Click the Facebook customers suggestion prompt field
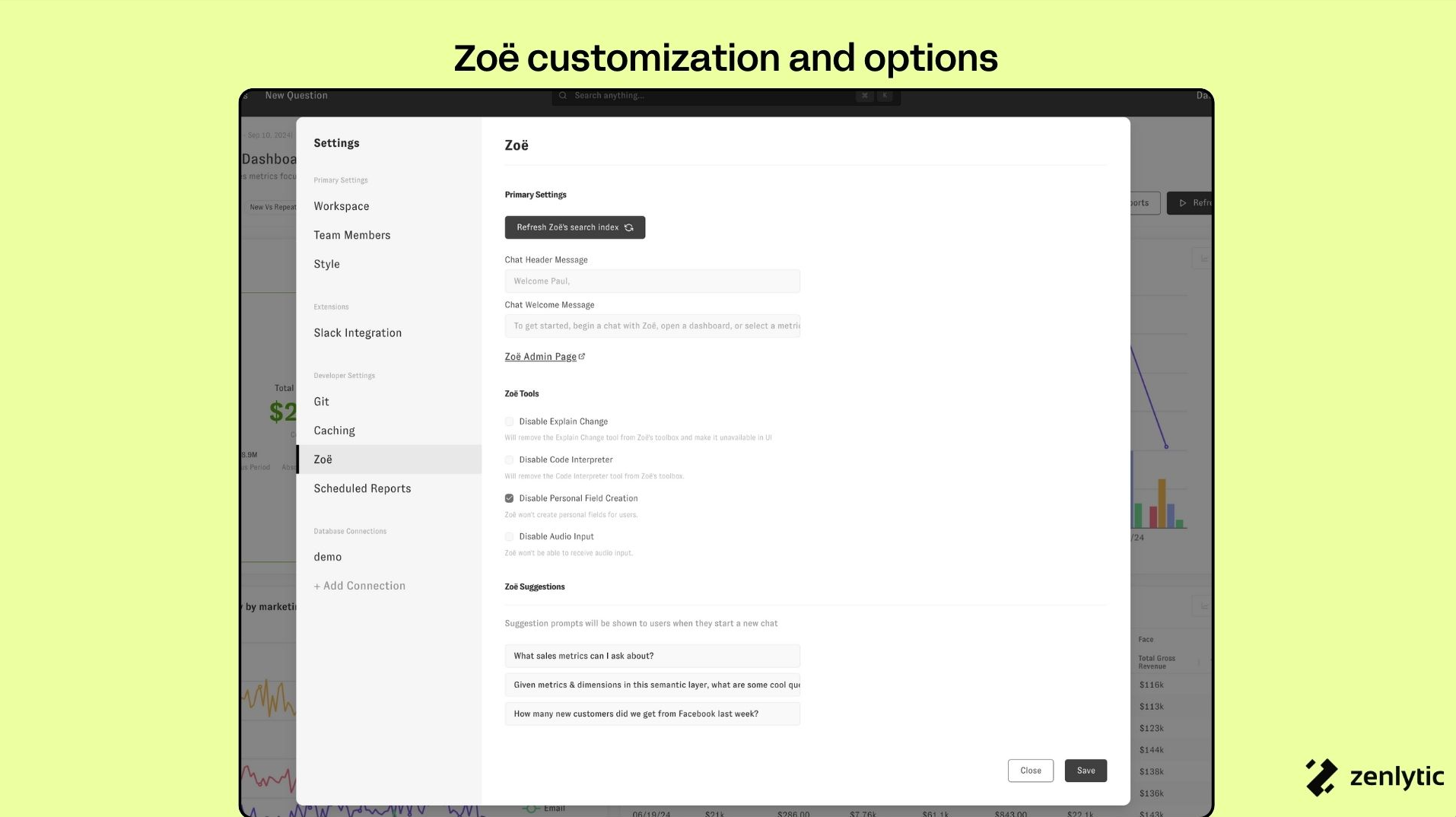1456x817 pixels. 652,714
